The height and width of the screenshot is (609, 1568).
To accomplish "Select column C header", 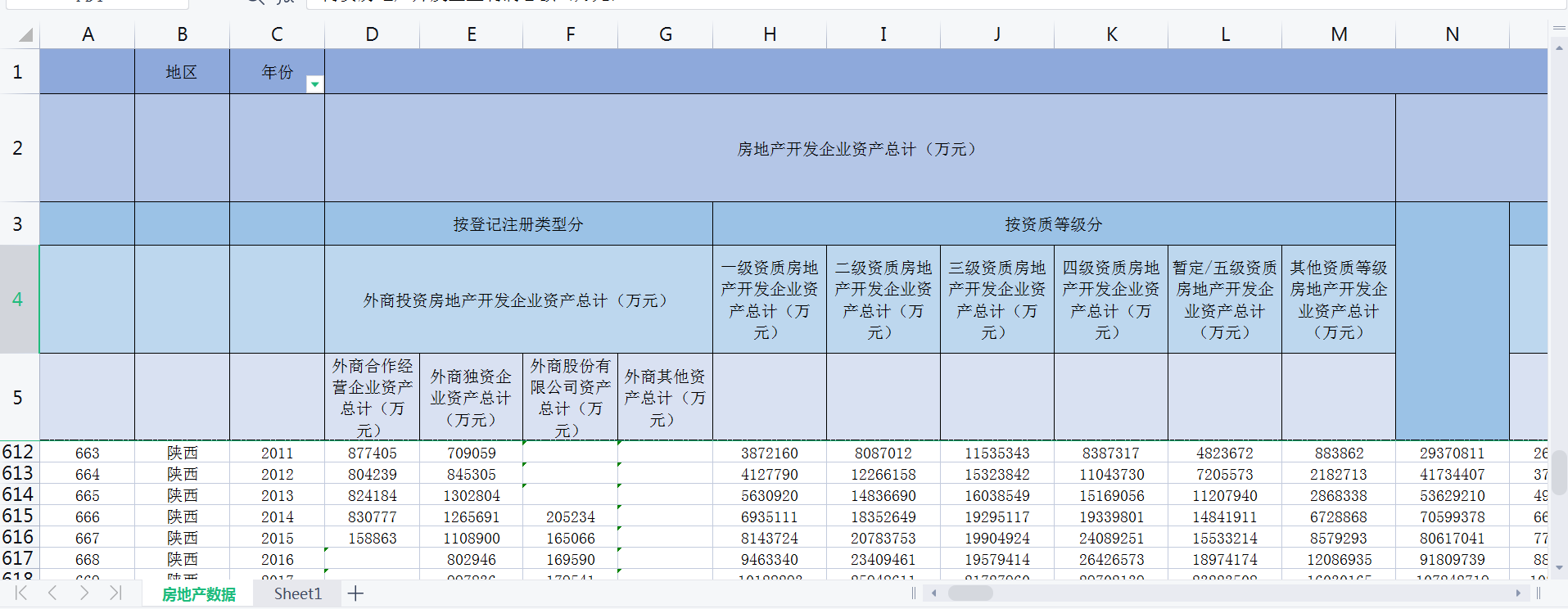I will 278,34.
